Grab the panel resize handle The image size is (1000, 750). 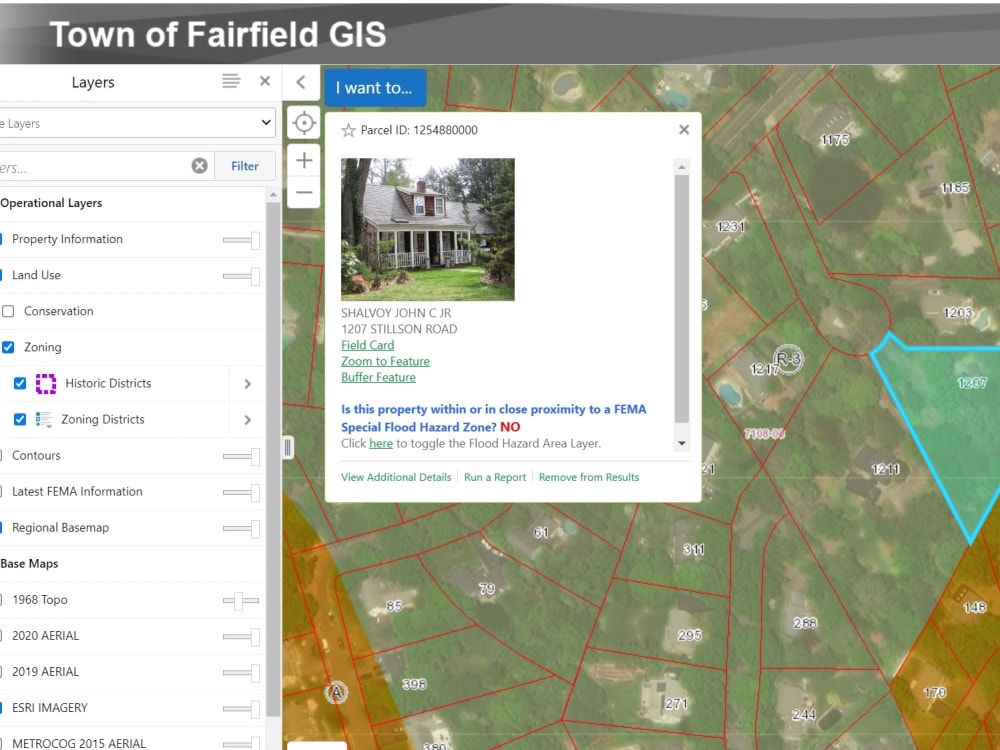(x=288, y=448)
